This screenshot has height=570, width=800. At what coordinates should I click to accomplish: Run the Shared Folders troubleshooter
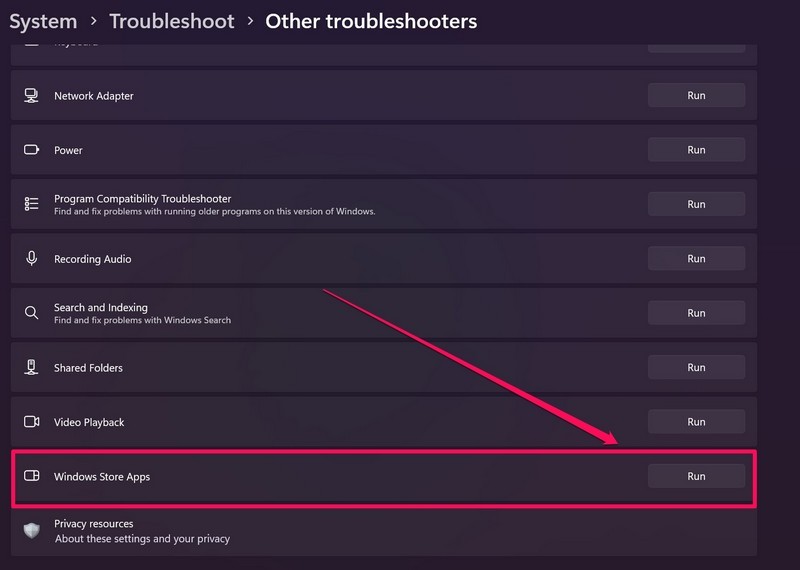click(x=696, y=367)
